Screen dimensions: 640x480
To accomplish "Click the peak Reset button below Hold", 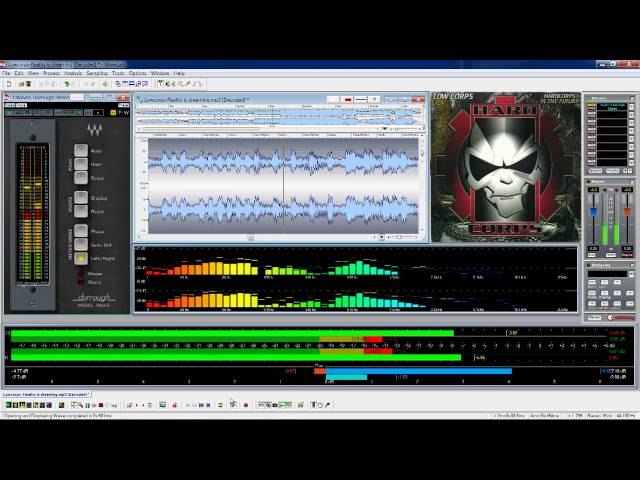I will coord(81,178).
